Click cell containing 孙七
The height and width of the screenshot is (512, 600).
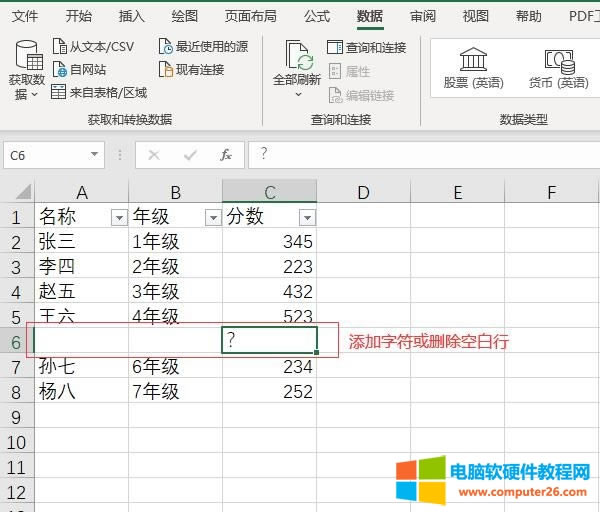coord(82,366)
